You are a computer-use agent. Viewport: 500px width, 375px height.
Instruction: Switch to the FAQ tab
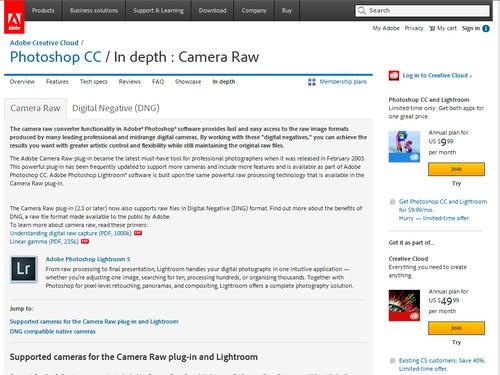(158, 82)
